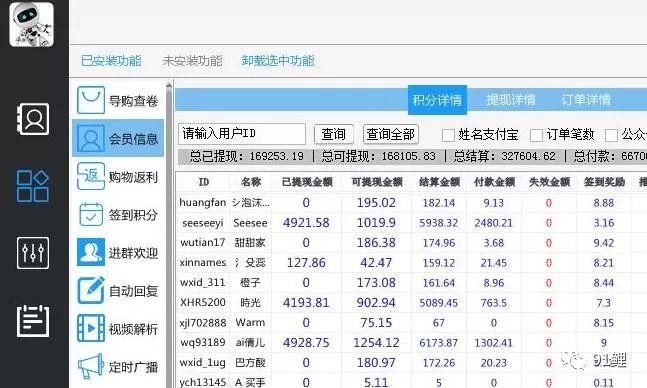This screenshot has width=647, height=388.
Task: Select the wxid_311 row ID cell
Action: [x=203, y=283]
